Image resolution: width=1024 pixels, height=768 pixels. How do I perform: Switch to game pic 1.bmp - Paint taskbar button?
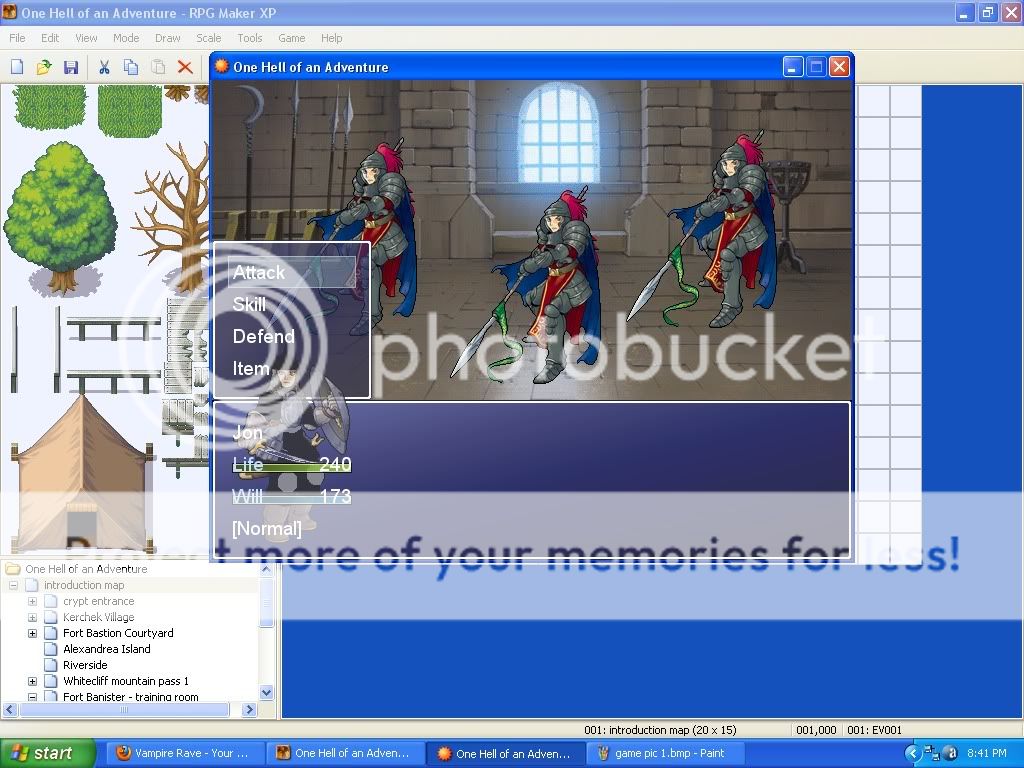click(x=664, y=754)
